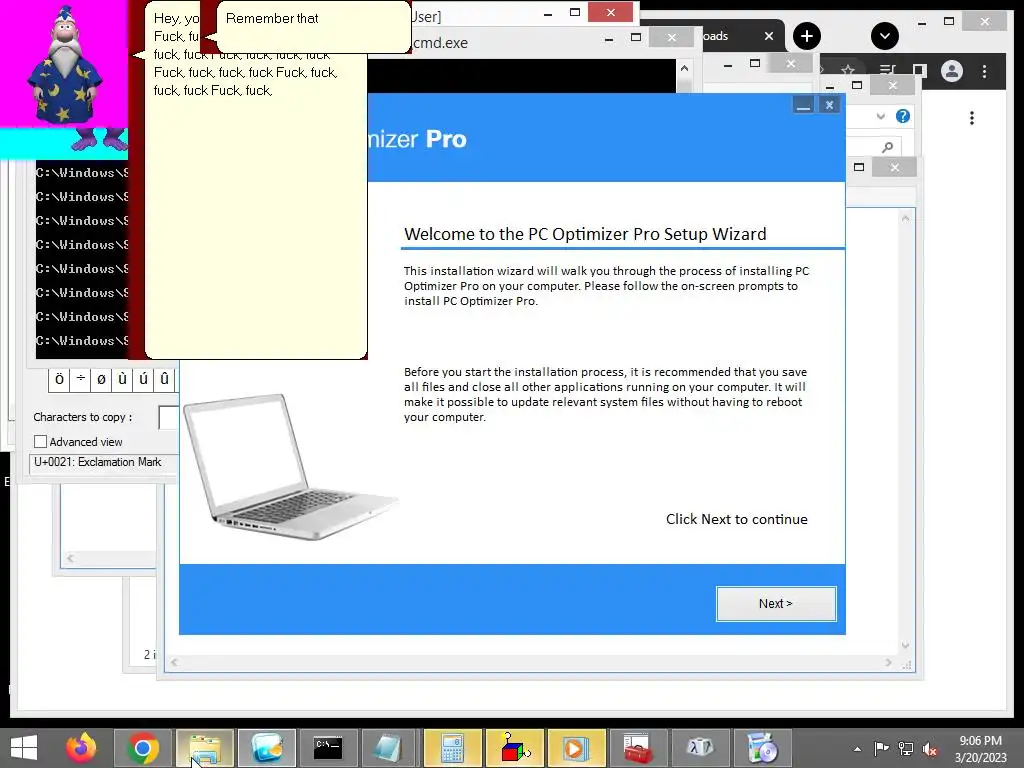Select the ú character in Character Map
The height and width of the screenshot is (768, 1024).
[143, 379]
